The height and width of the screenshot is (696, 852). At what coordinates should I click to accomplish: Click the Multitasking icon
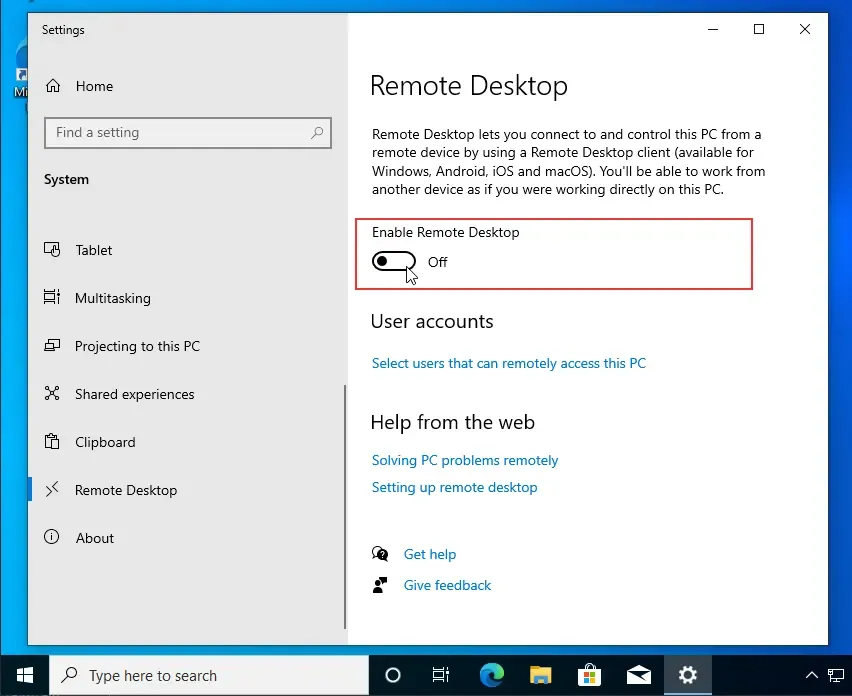point(52,297)
